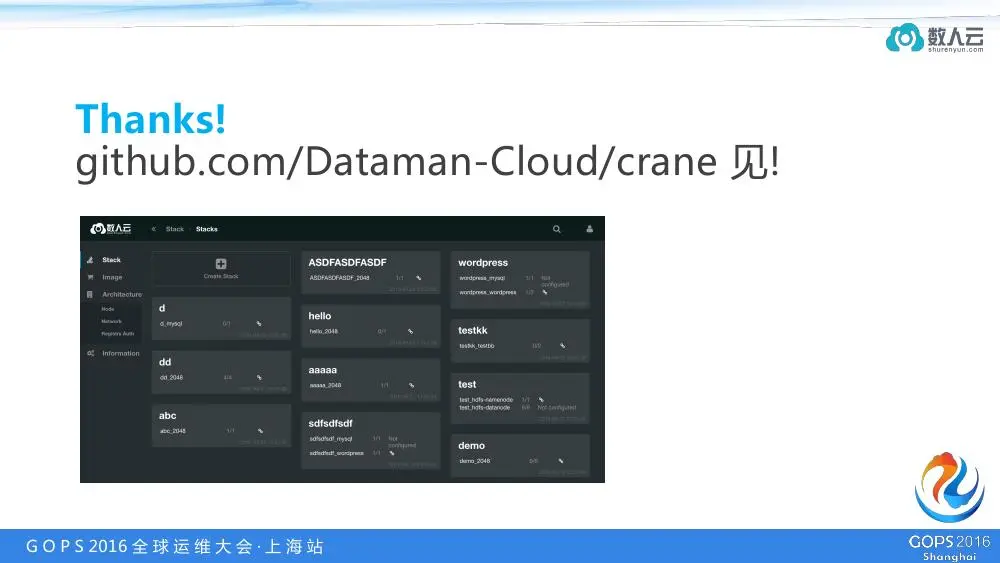Select the wordpress_mysql service name
Viewport: 1000px width, 563px height.
click(482, 278)
